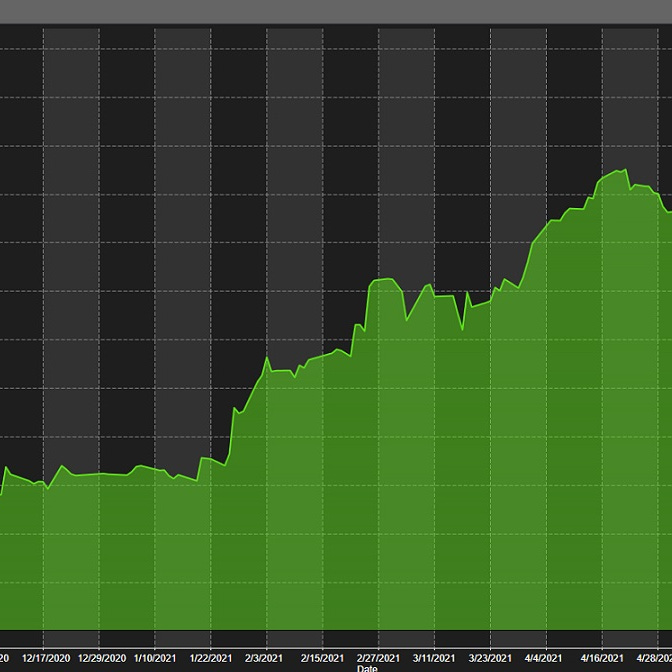Click the 4/4/2021 date axis label
The height and width of the screenshot is (672, 672).
pyautogui.click(x=543, y=658)
